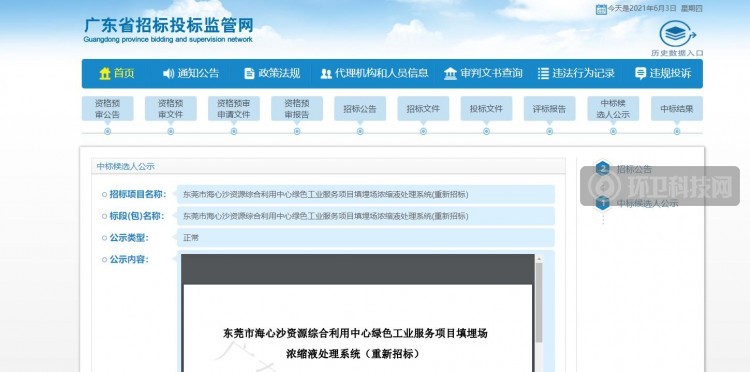This screenshot has width=750, height=372.
Task: Select the 评标报告 stage tab
Action: [550, 109]
